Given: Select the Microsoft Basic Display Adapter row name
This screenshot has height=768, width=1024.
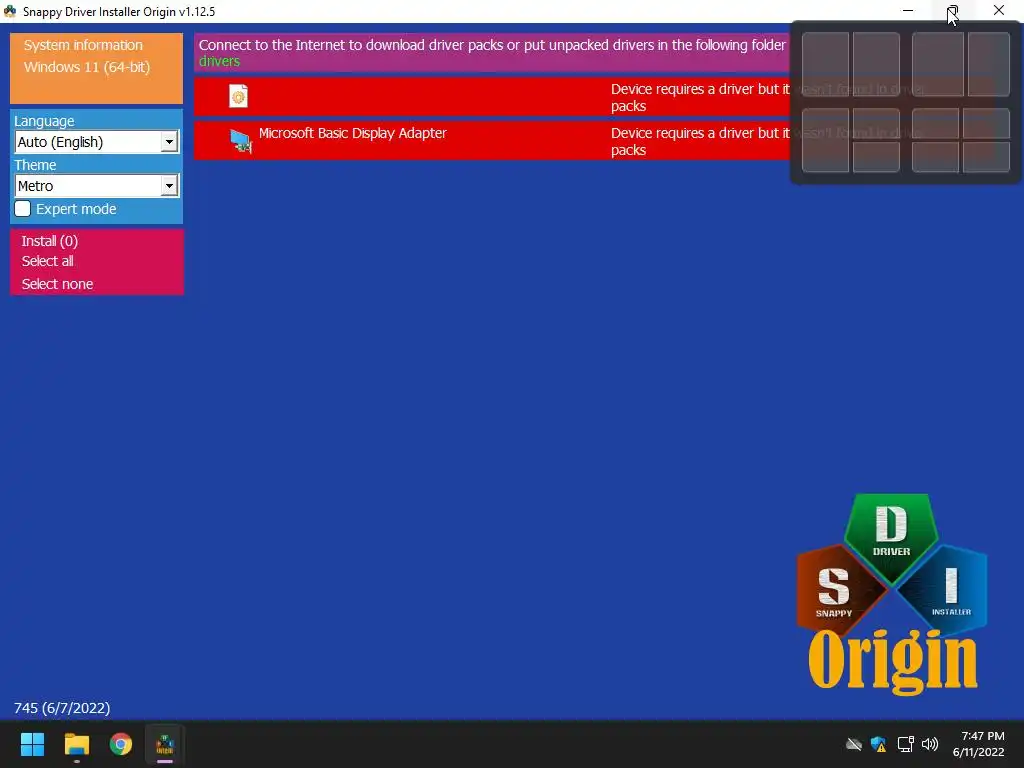Looking at the screenshot, I should (x=353, y=133).
